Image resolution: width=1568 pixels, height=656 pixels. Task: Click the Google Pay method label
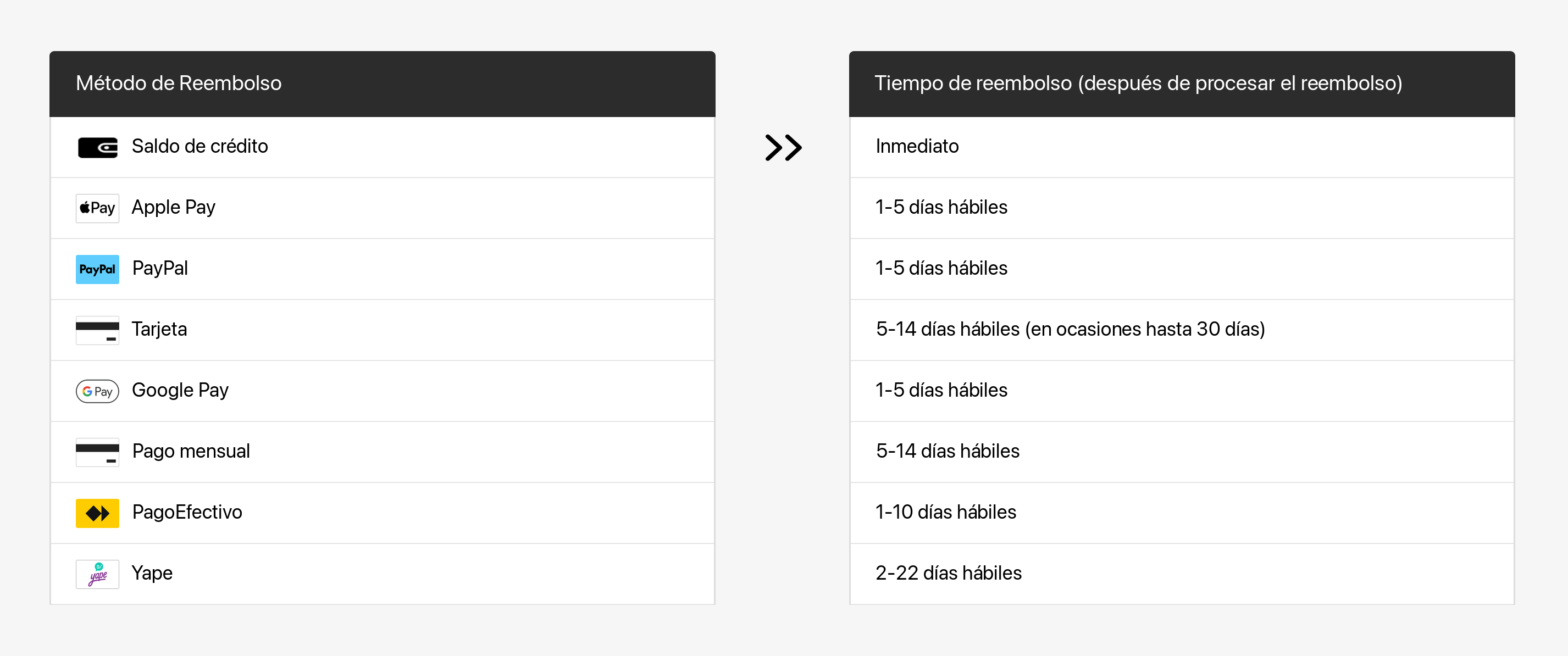180,390
